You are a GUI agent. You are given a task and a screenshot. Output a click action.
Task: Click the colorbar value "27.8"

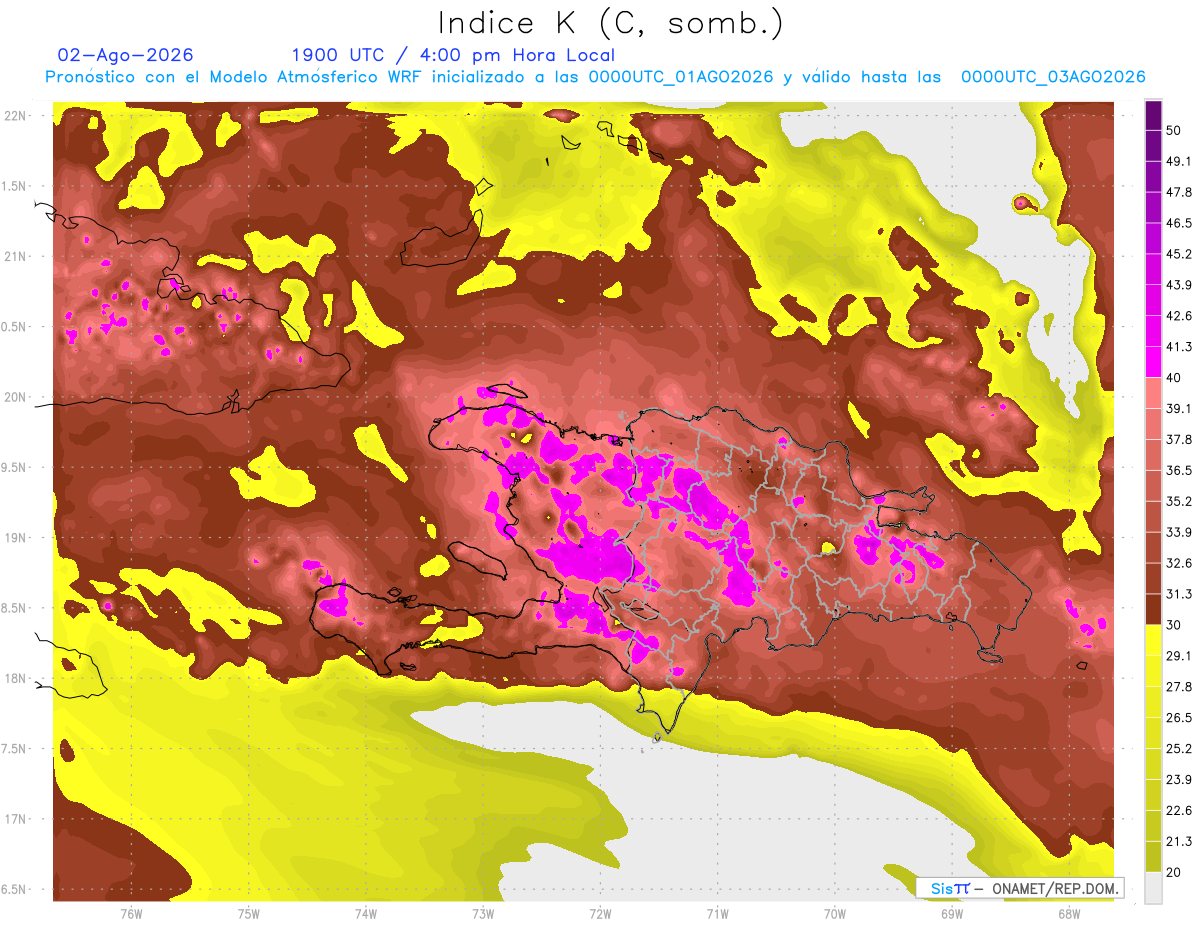1180,686
